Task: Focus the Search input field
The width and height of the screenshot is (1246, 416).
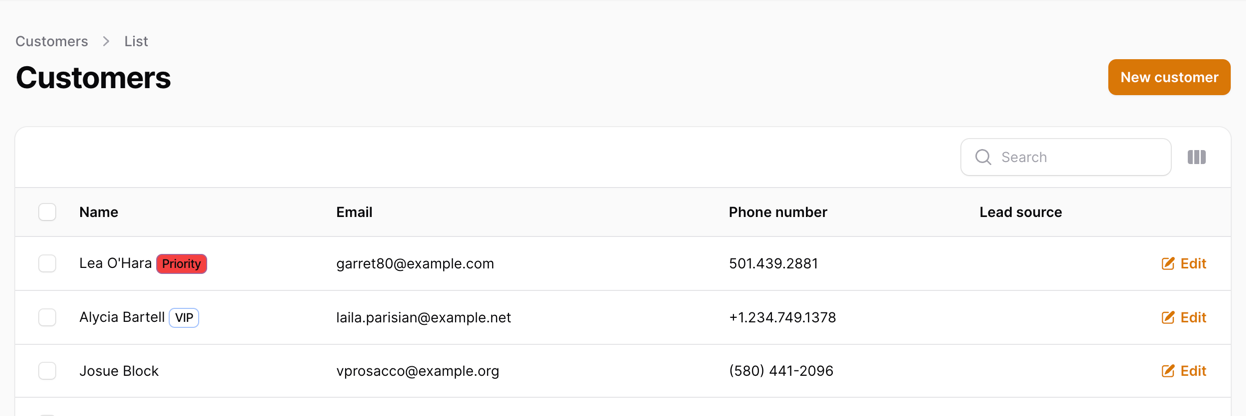Action: 1066,157
